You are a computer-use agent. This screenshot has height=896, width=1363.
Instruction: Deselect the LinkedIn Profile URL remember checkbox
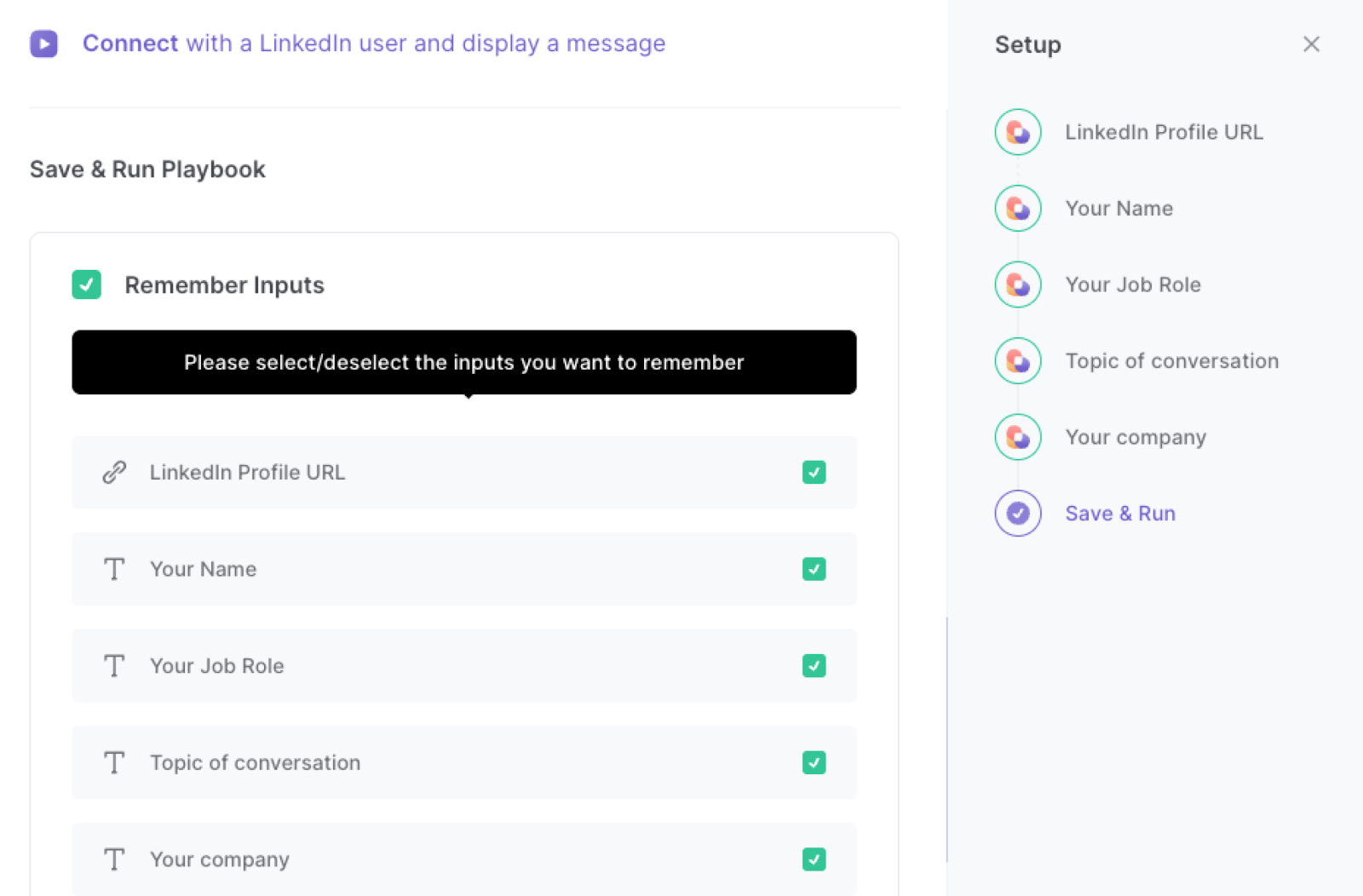coord(814,472)
